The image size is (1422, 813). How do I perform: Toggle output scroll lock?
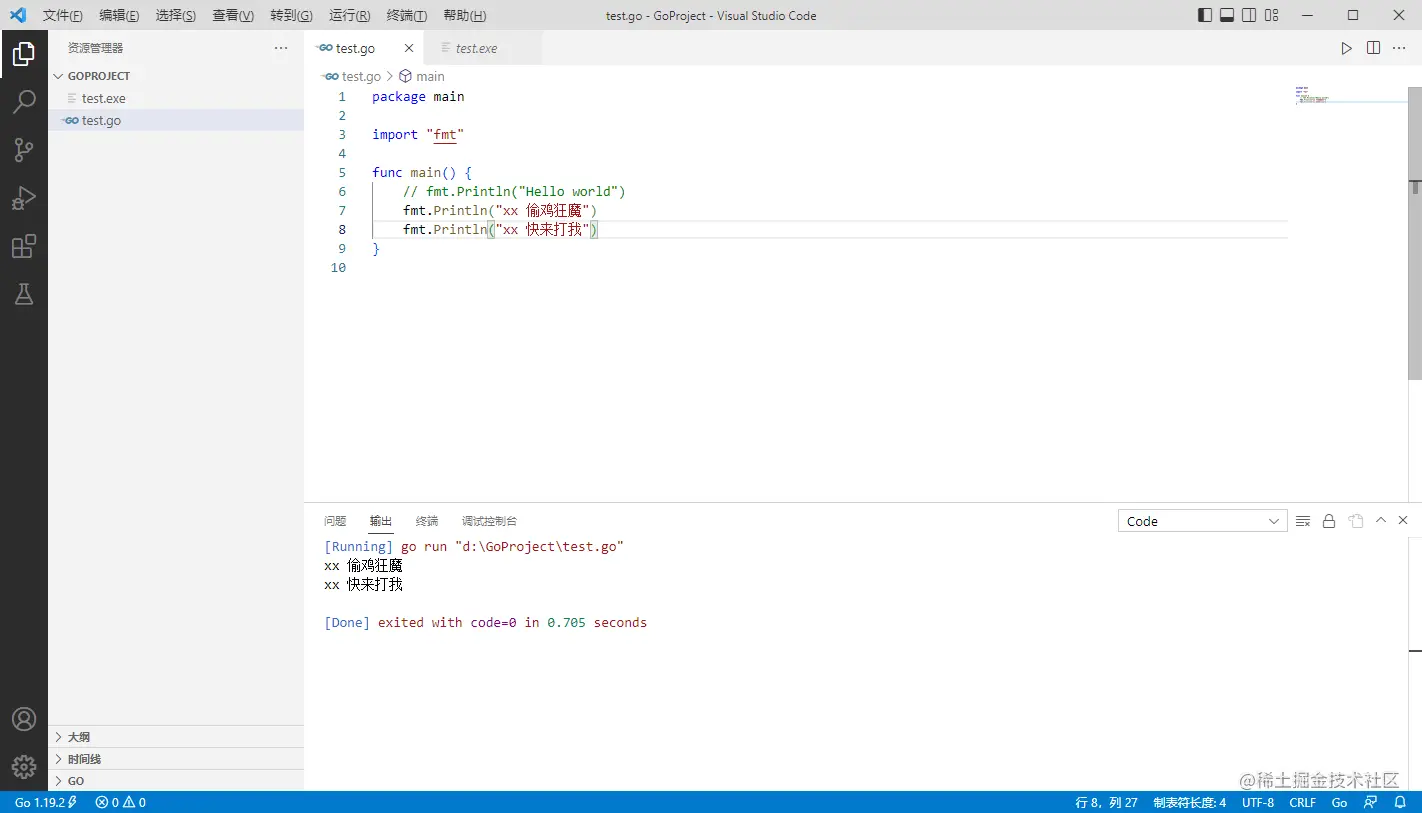[1329, 521]
